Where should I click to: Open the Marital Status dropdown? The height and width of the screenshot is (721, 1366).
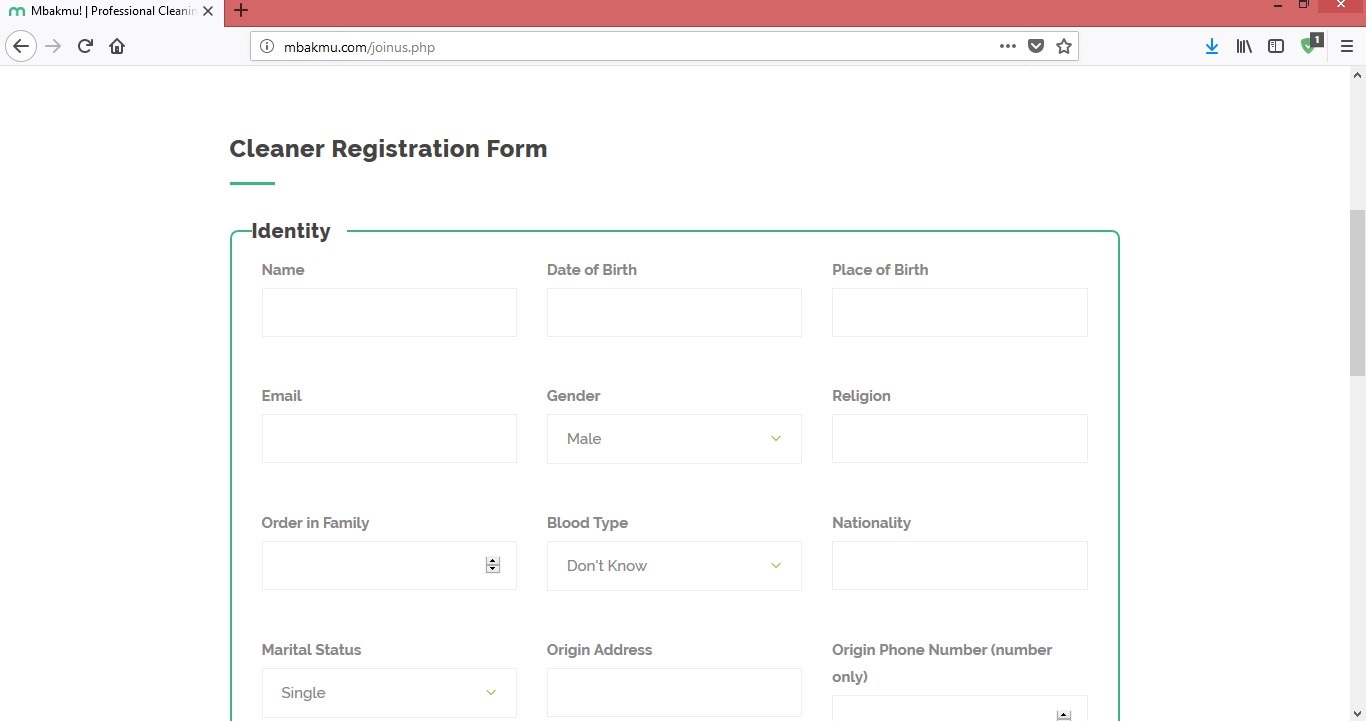(x=389, y=693)
